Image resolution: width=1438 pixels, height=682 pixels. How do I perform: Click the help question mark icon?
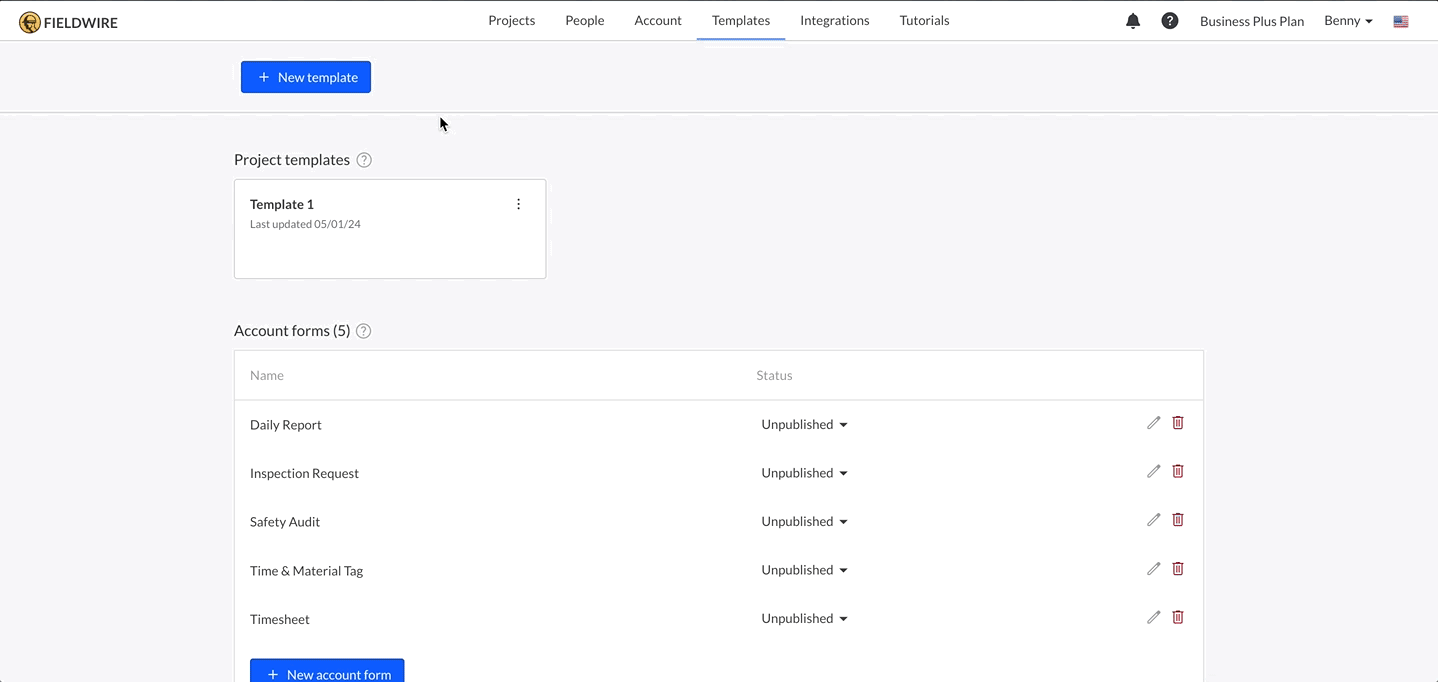1169,20
